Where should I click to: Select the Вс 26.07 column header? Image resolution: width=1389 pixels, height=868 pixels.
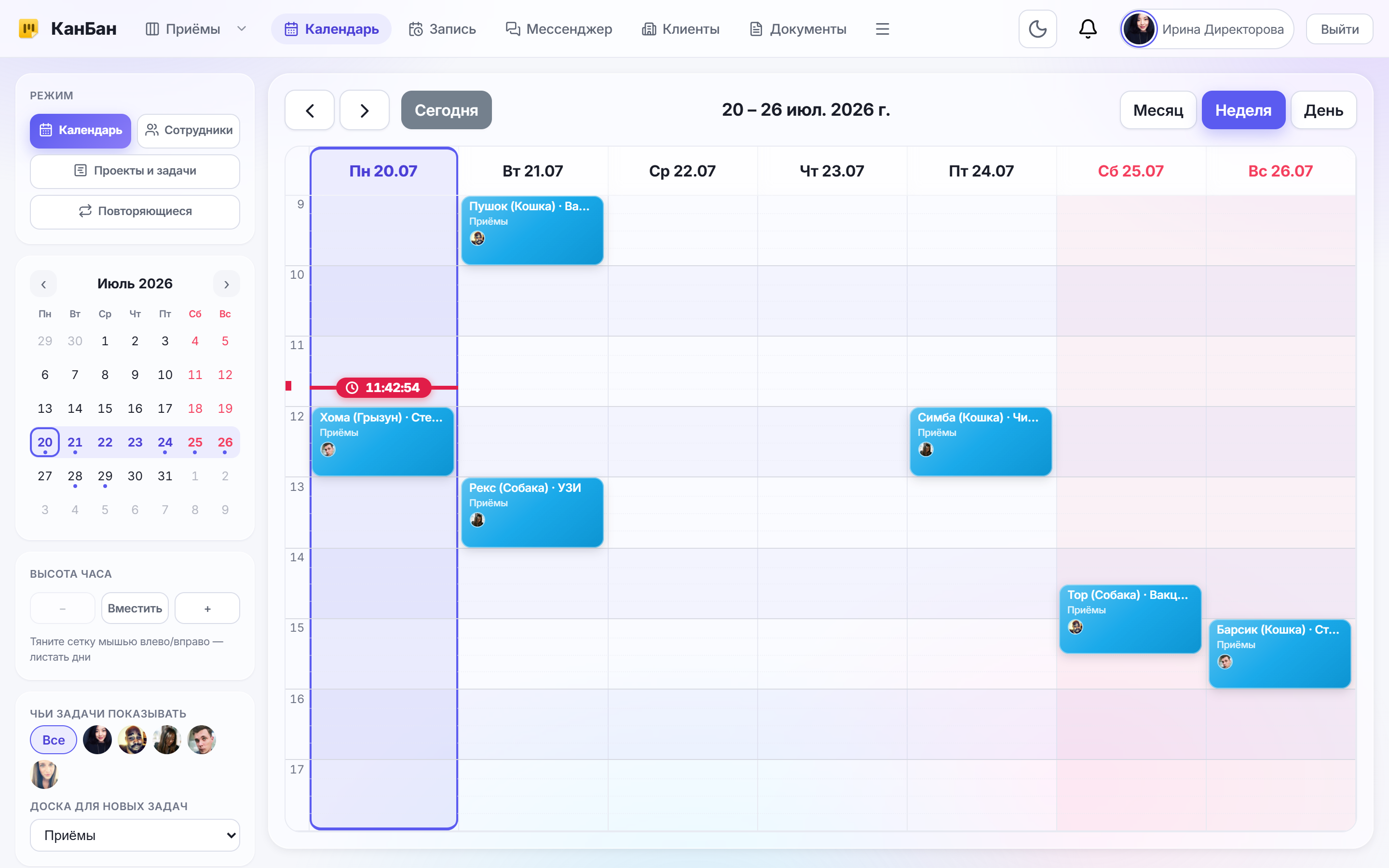pos(1280,171)
